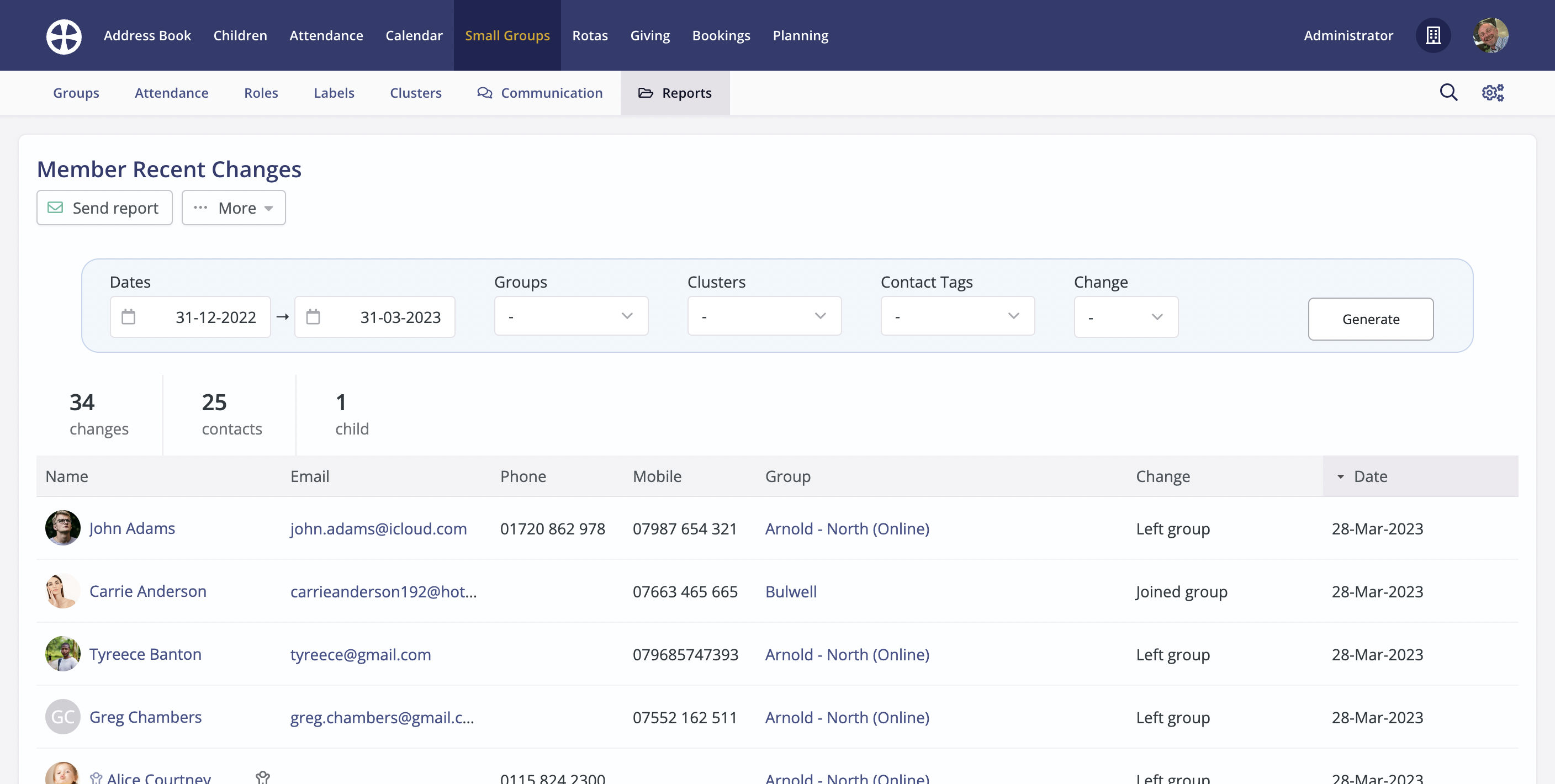Click the building organisation icon
Screen dimensions: 1555x784
pyautogui.click(x=1433, y=35)
